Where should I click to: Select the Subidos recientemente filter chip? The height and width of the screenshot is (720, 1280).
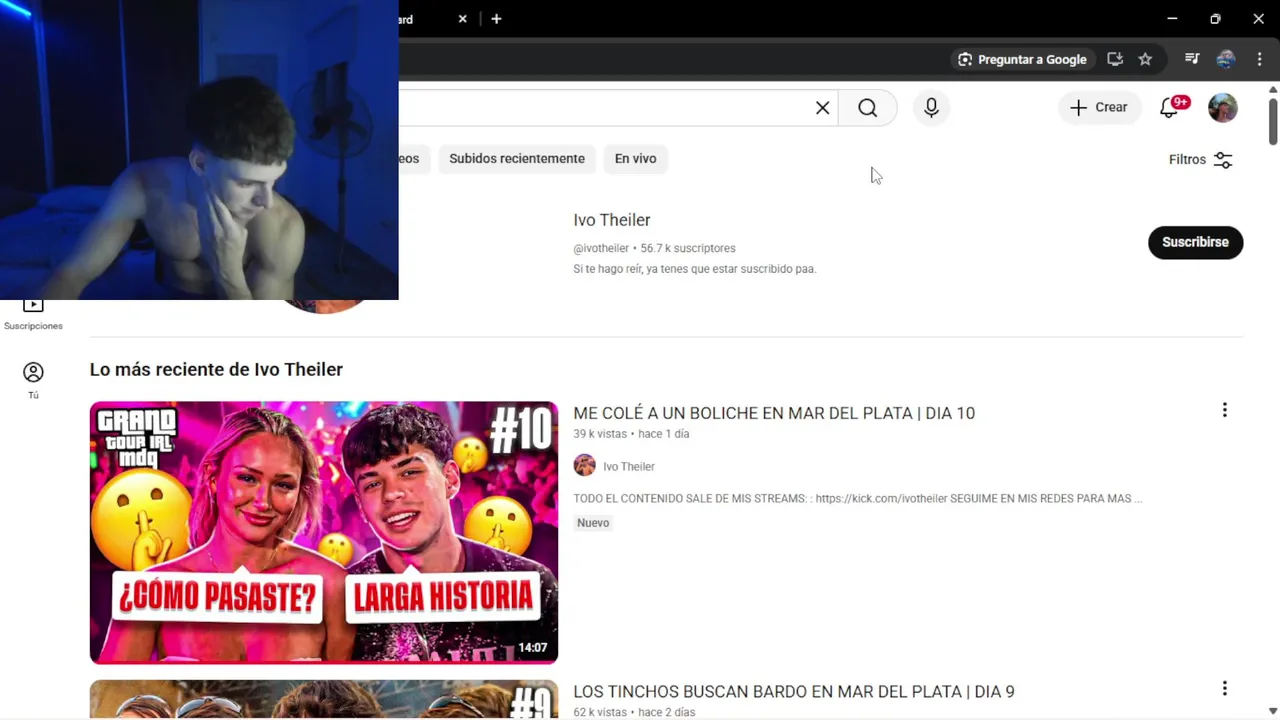tap(517, 159)
